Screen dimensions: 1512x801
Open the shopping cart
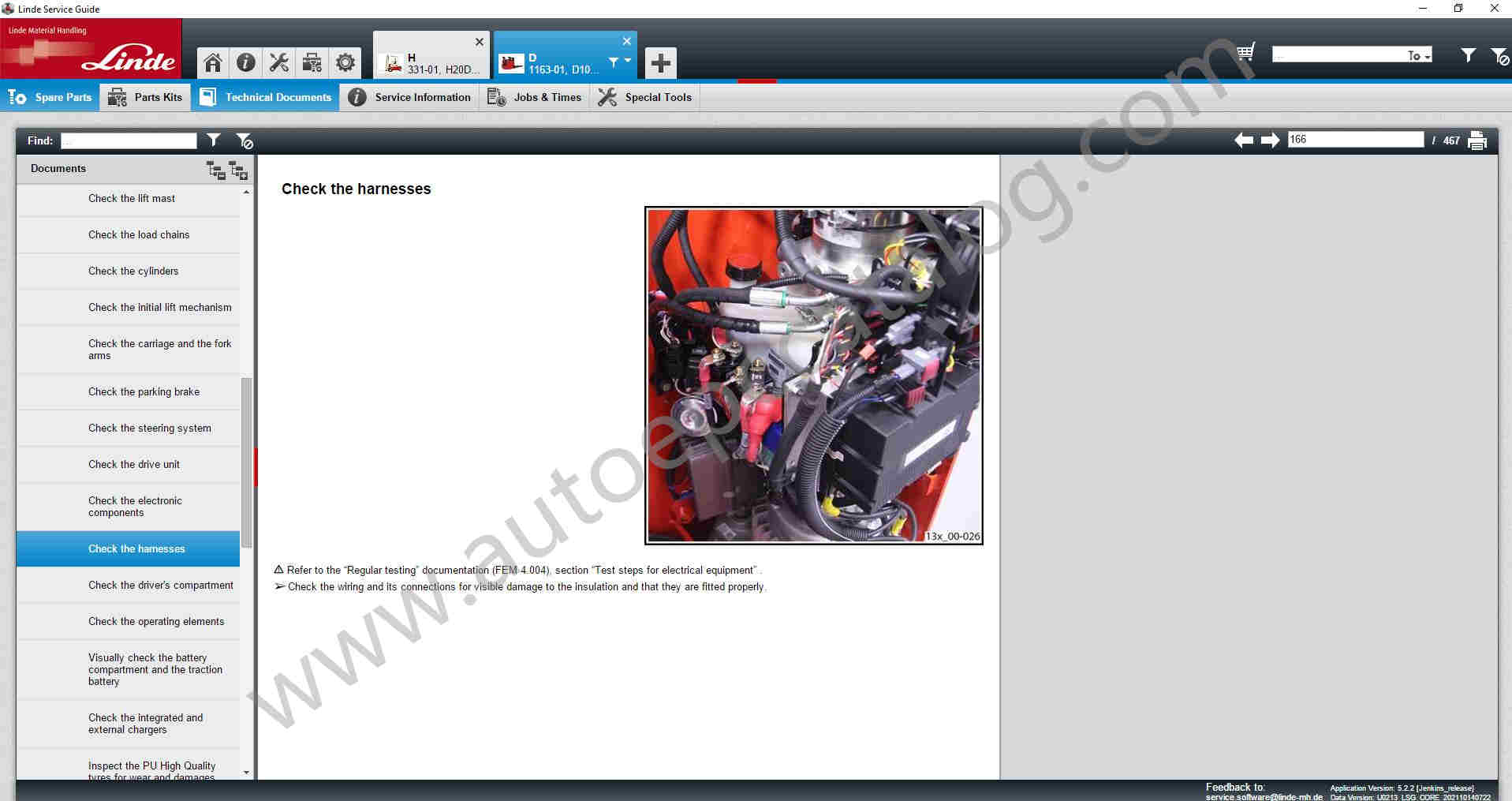point(1246,53)
